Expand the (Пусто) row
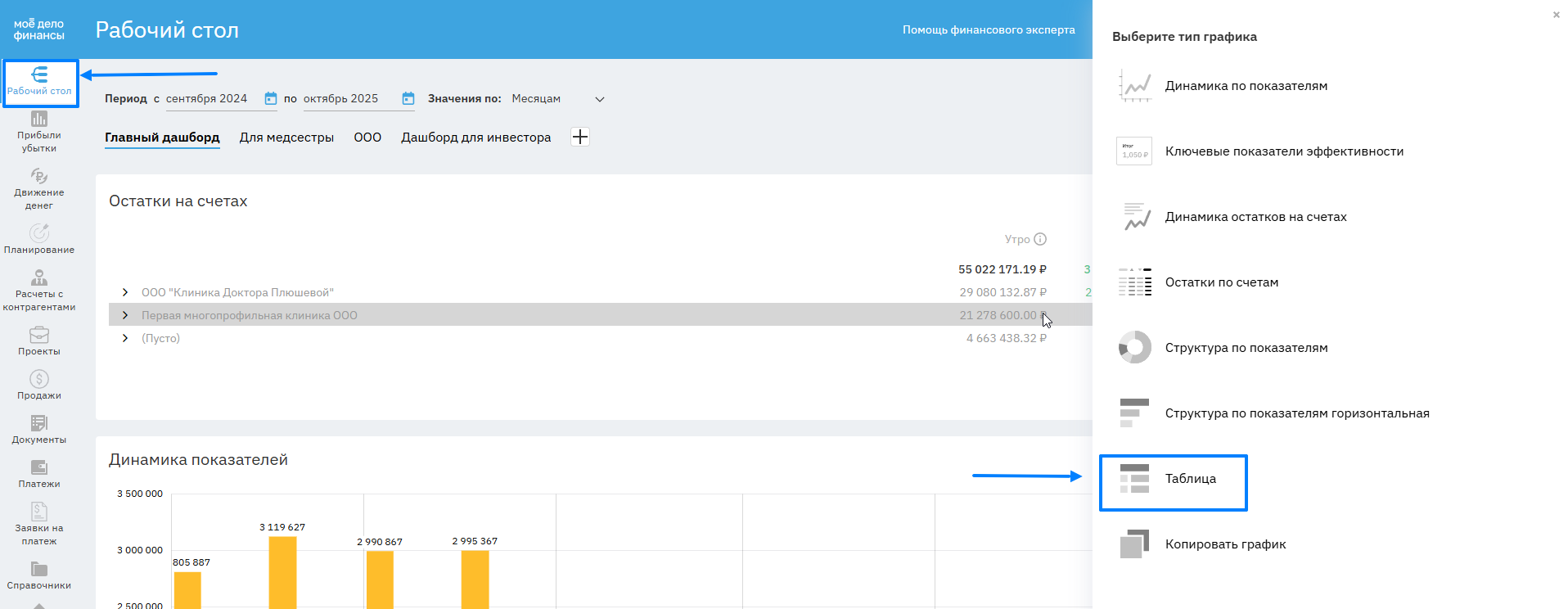Viewport: 1568px width, 609px height. coord(124,338)
